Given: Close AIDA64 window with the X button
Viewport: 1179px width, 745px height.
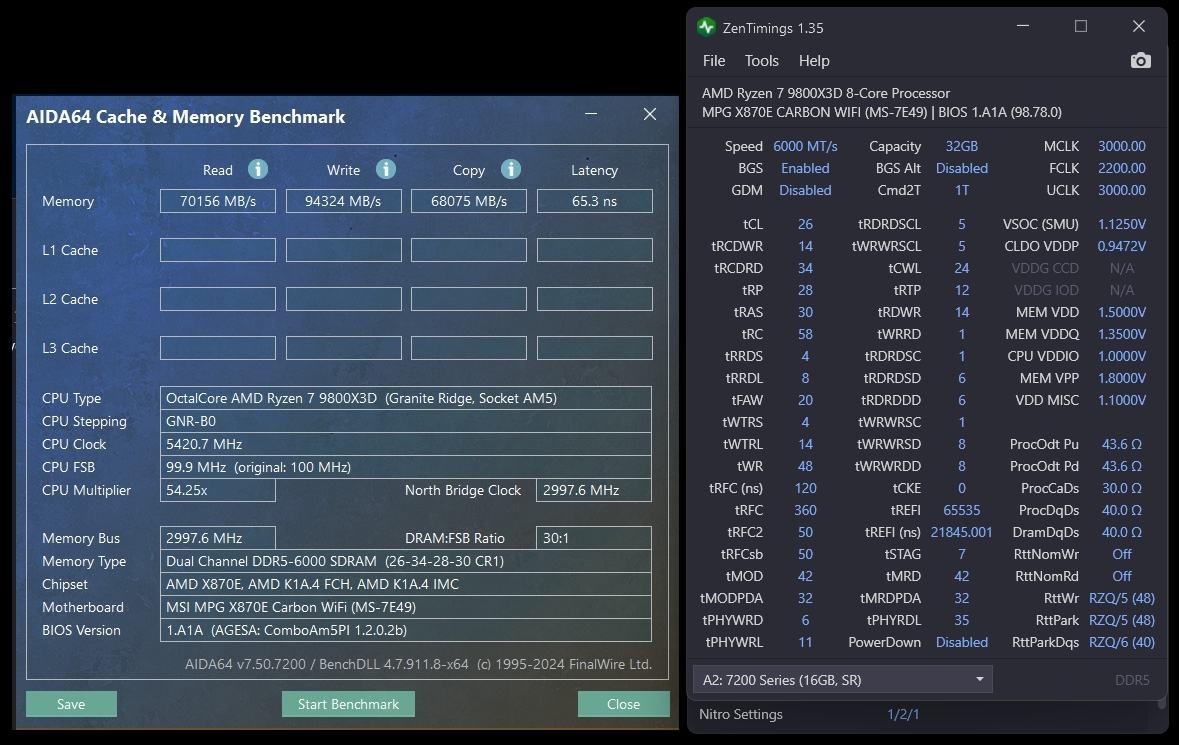Looking at the screenshot, I should (650, 114).
